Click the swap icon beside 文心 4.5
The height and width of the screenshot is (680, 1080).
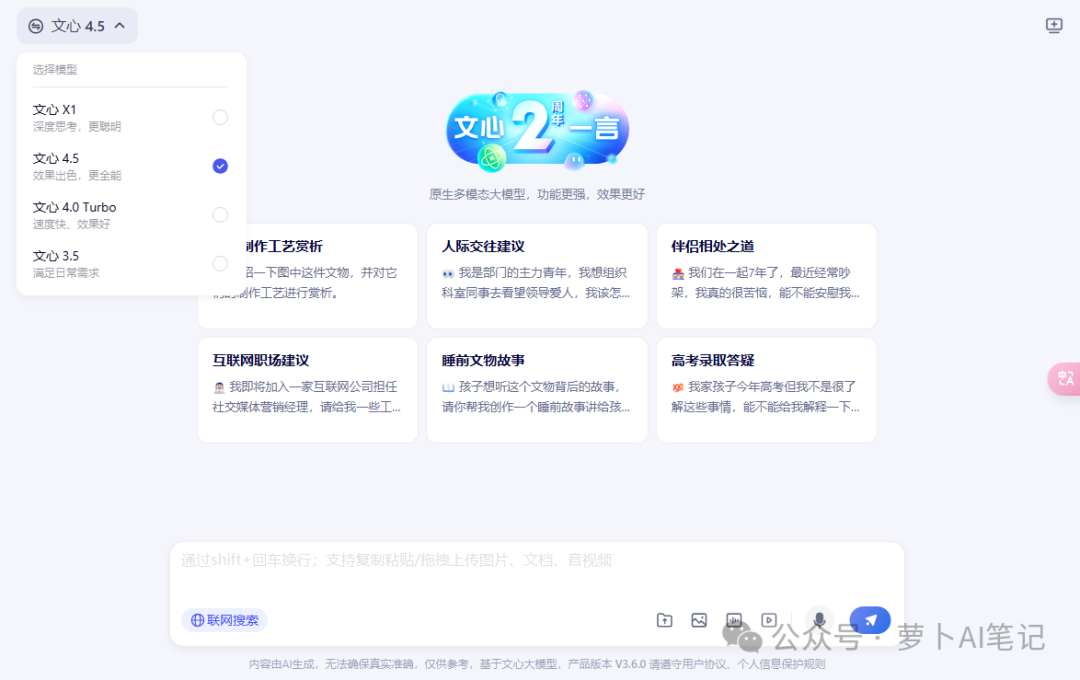[x=36, y=26]
